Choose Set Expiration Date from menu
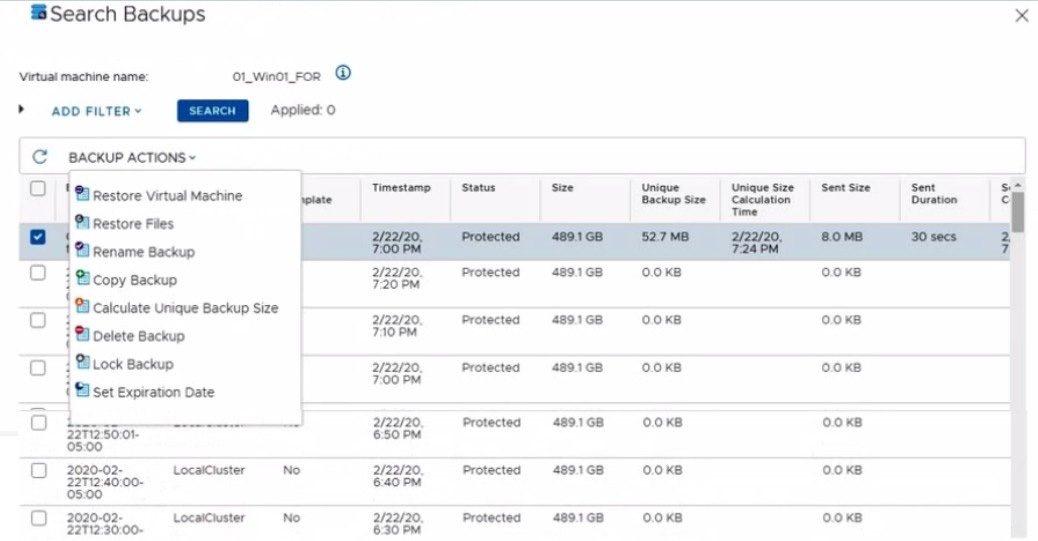 click(x=153, y=392)
